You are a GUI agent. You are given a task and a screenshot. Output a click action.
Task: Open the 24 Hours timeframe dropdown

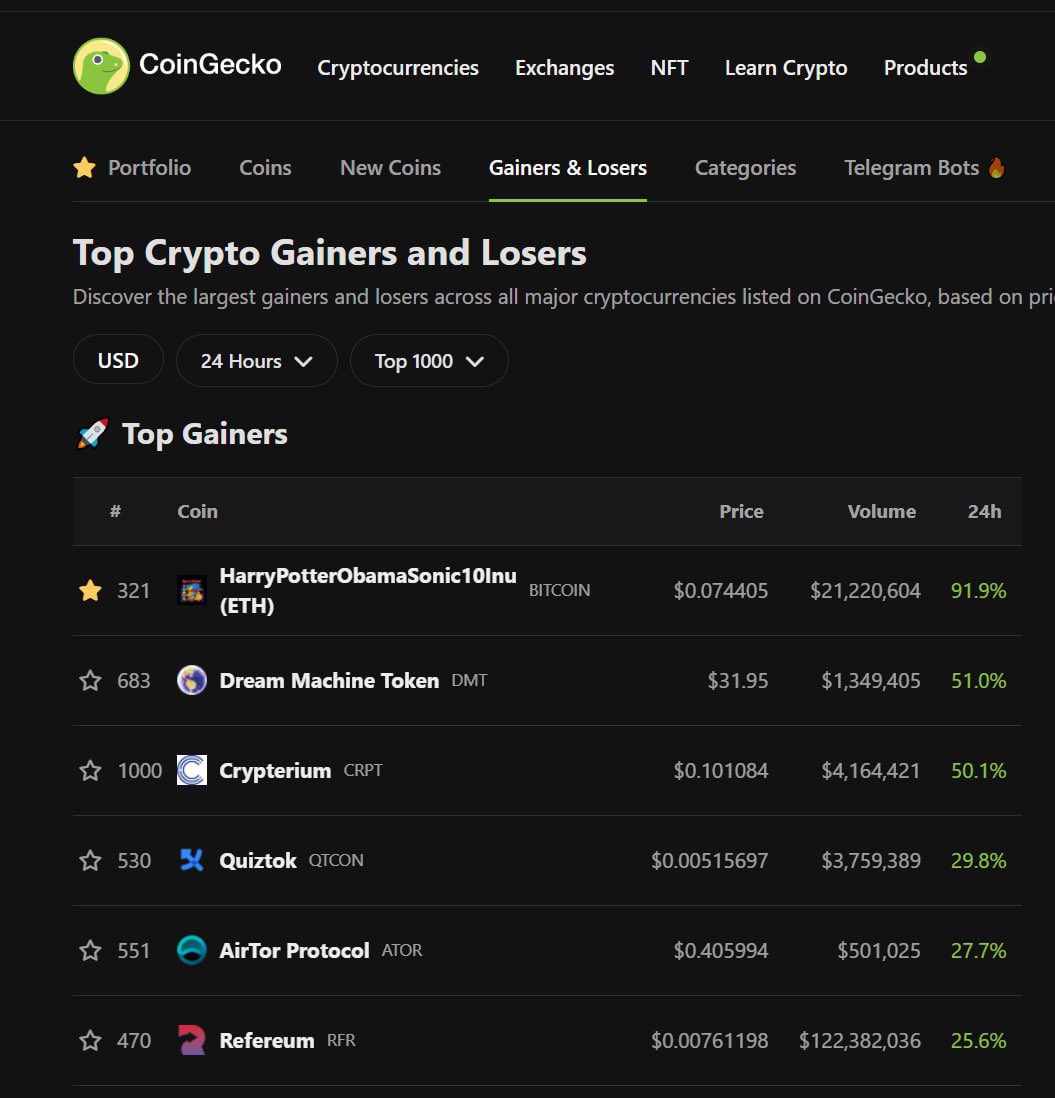(257, 361)
